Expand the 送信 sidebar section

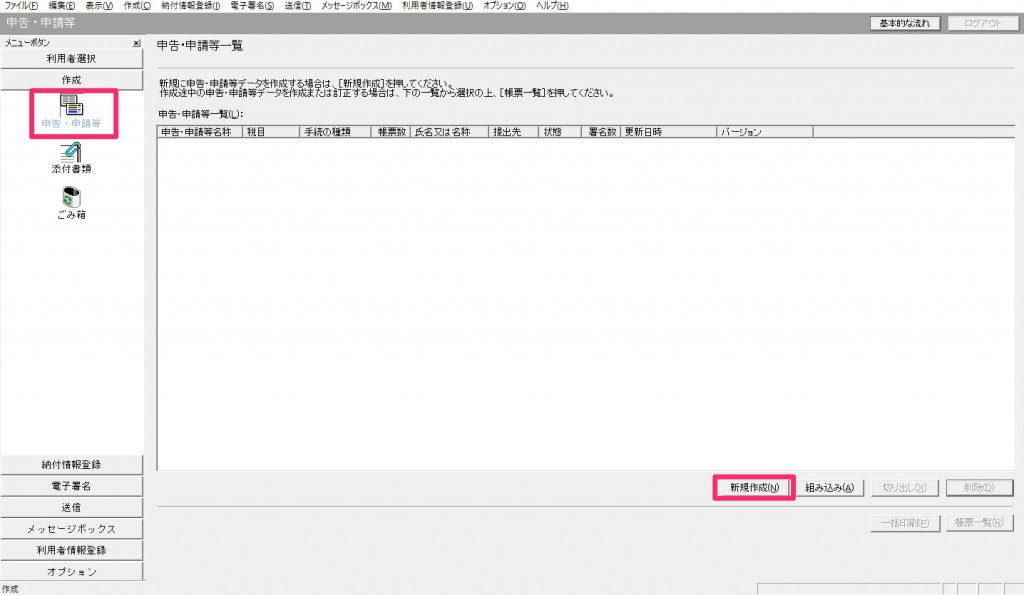pyautogui.click(x=71, y=507)
